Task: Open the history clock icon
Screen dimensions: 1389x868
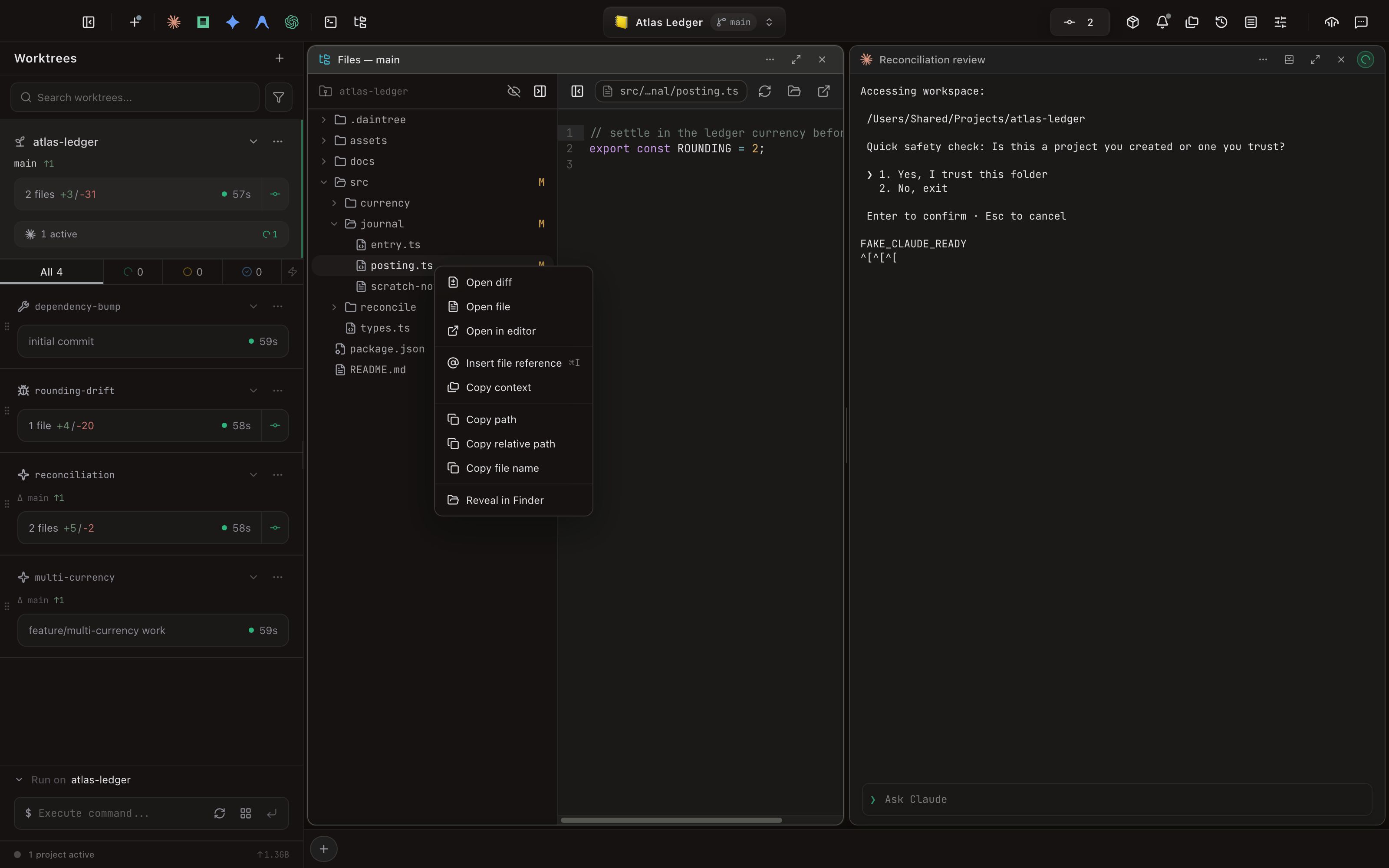Action: point(1221,22)
